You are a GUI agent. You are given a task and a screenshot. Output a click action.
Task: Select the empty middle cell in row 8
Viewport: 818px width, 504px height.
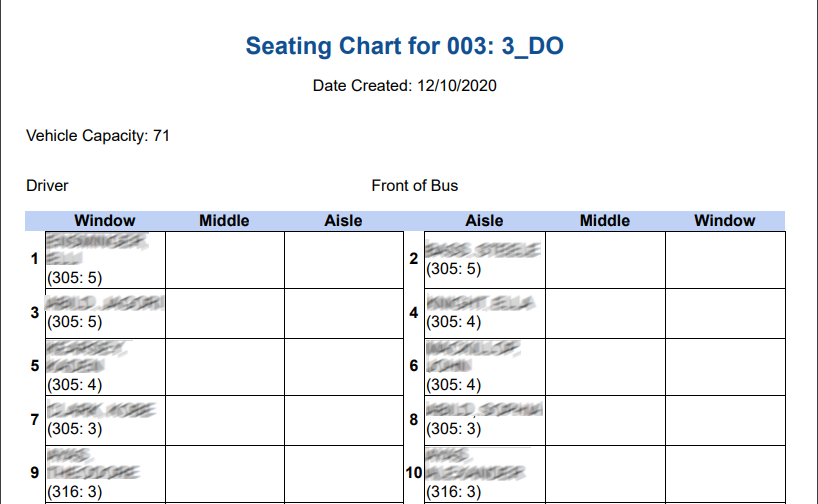click(x=605, y=419)
